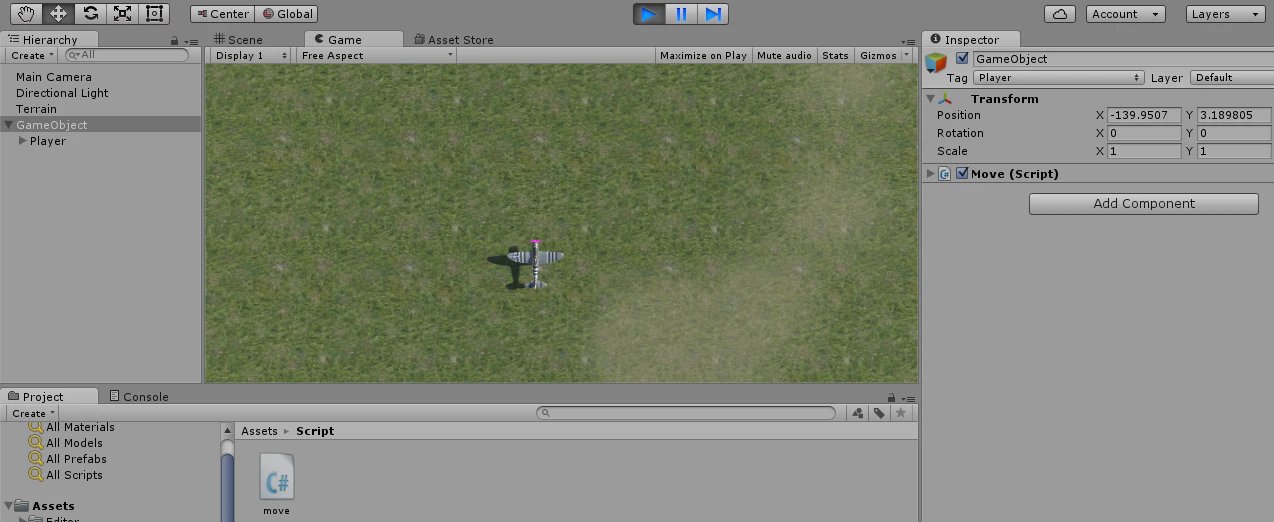The width and height of the screenshot is (1274, 522).
Task: Open the Gizmos dropdown arrow
Action: (907, 56)
